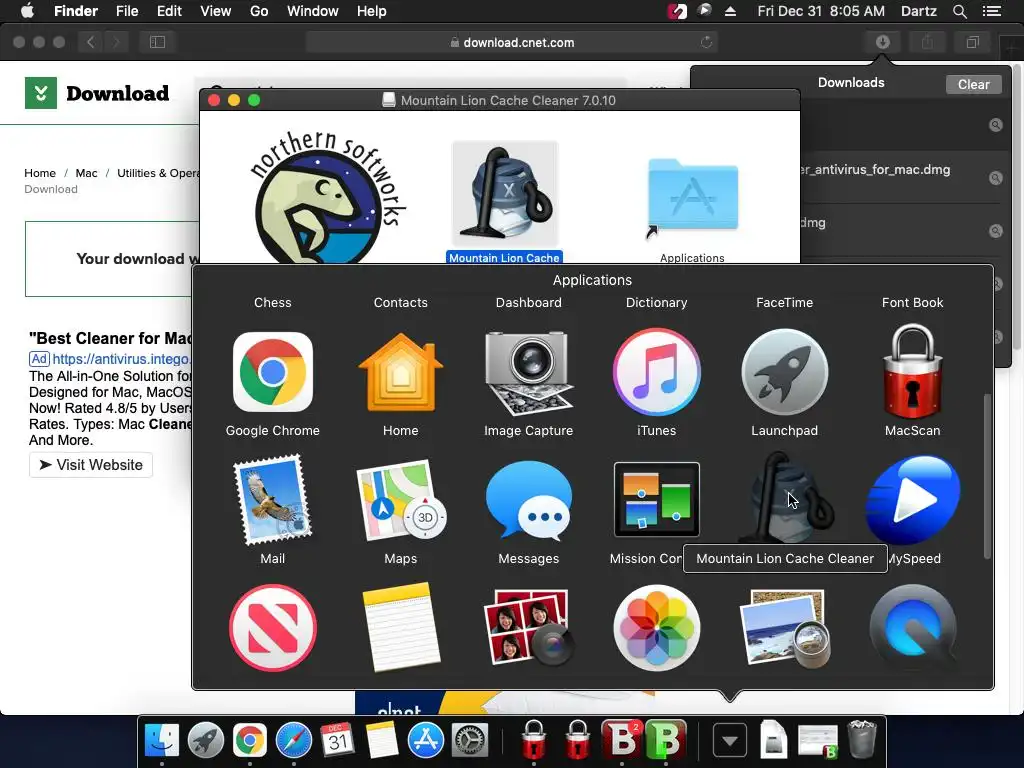The image size is (1024, 768).
Task: Open Notification Center list icon
Action: pos(992,11)
